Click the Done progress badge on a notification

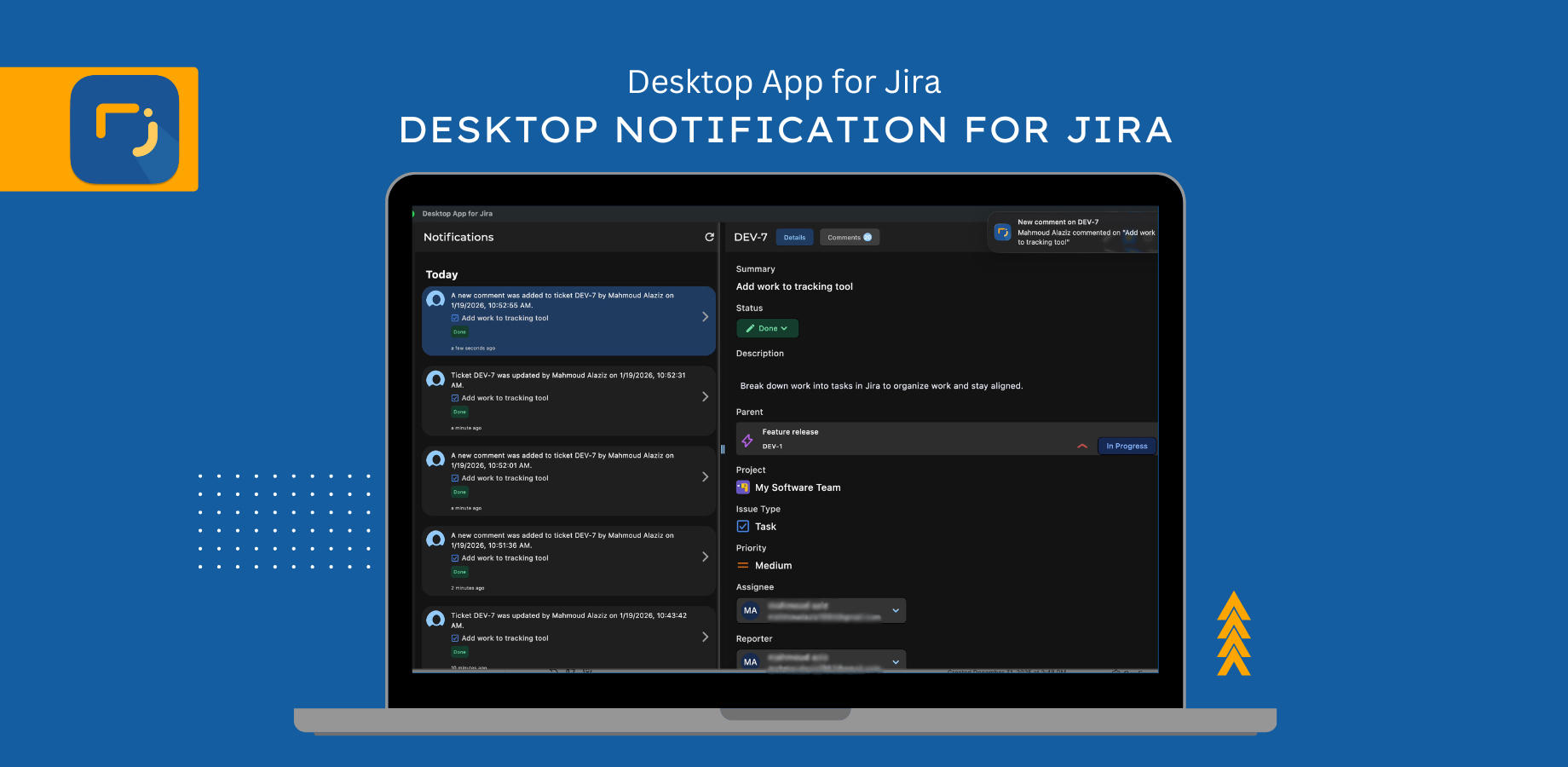459,332
